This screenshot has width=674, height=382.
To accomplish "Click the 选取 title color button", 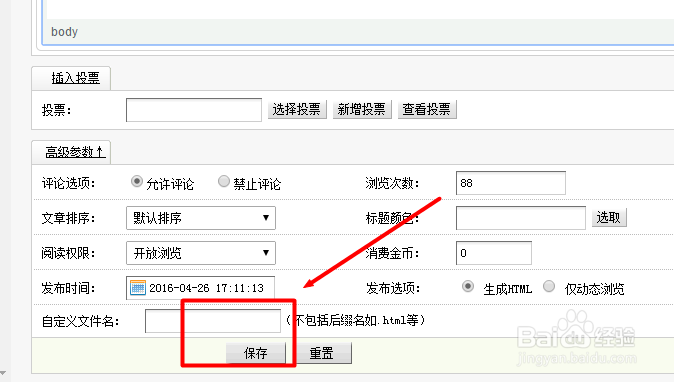I will click(x=609, y=218).
